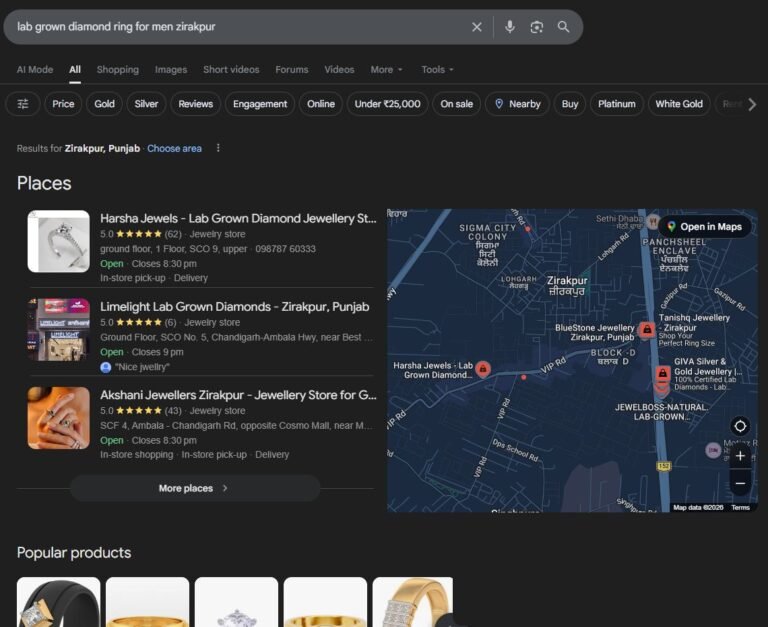Zoom in on the map
Screen dimensions: 768x627
[740, 456]
